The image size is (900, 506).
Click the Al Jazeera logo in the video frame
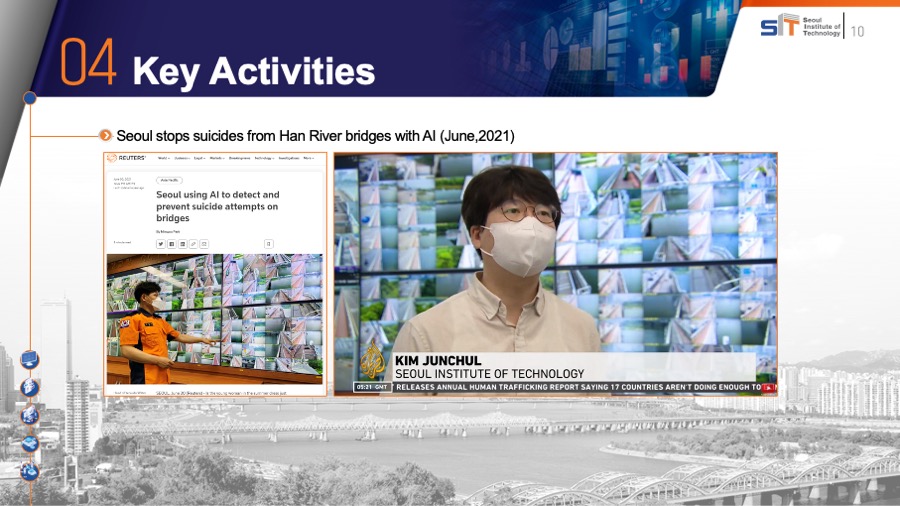pos(373,360)
